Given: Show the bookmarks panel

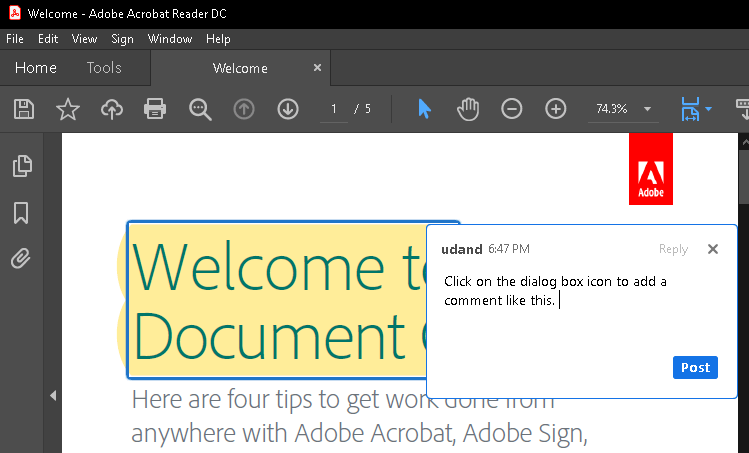Looking at the screenshot, I should click(21, 213).
